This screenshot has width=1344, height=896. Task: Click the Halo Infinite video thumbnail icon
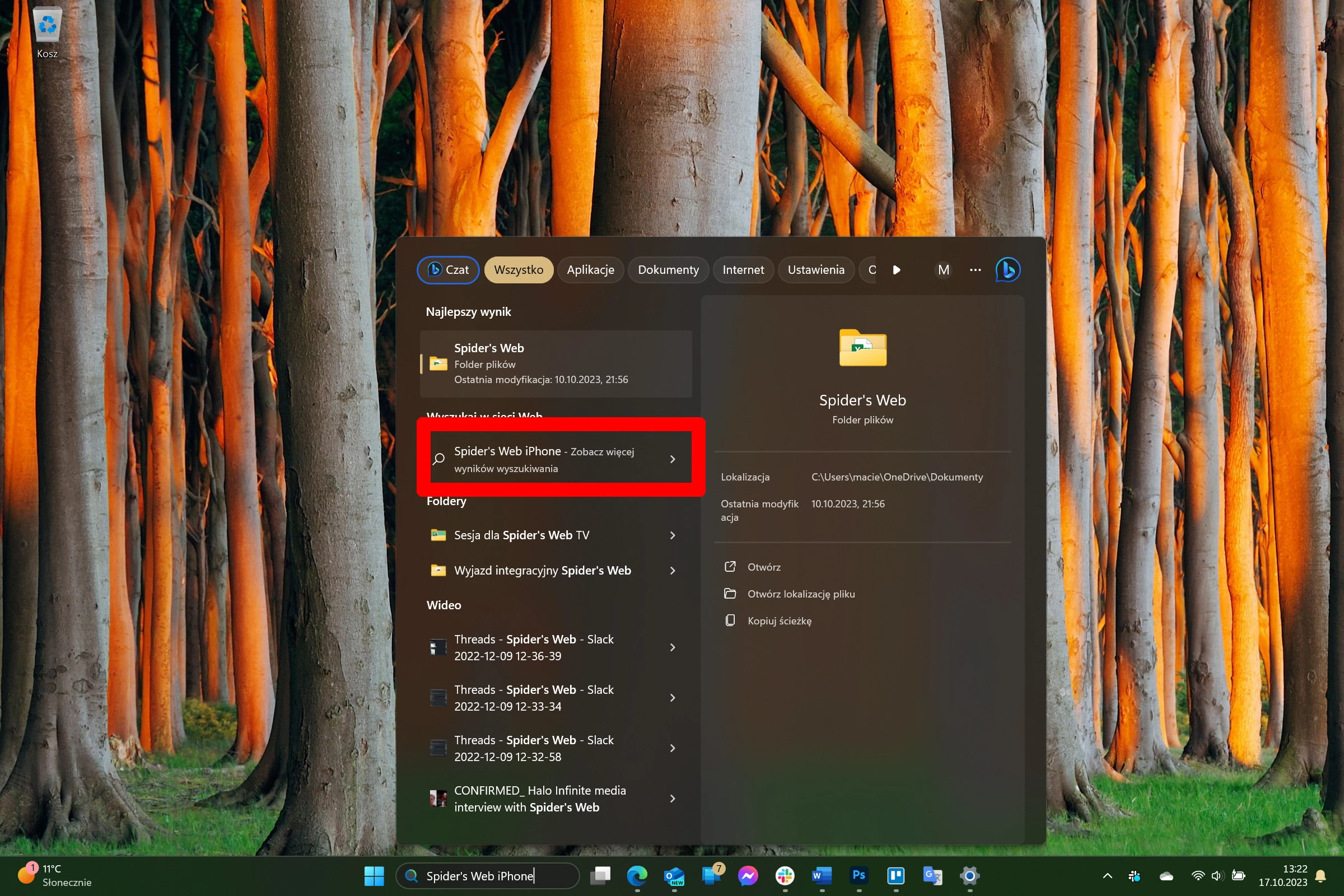pyautogui.click(x=438, y=799)
